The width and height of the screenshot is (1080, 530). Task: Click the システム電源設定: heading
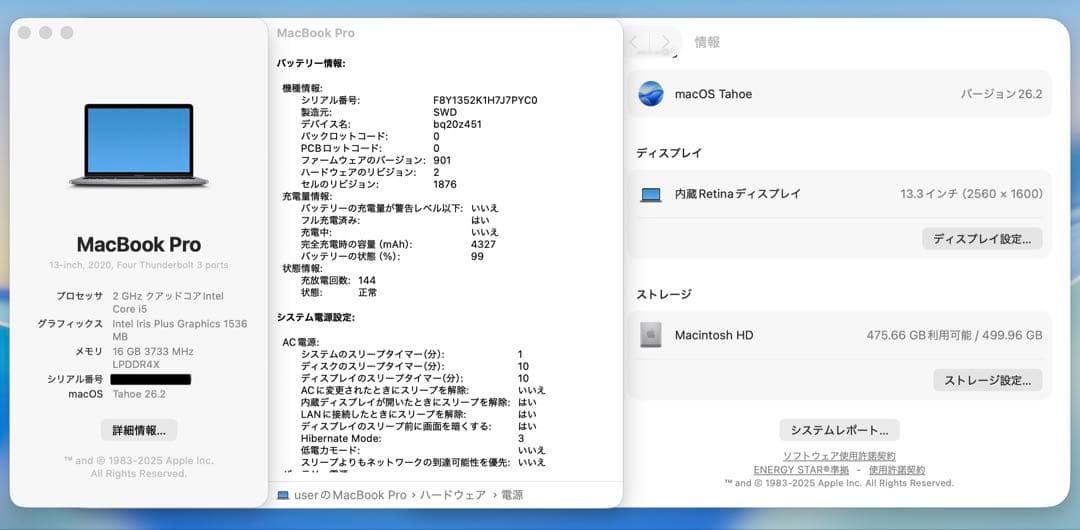click(x=316, y=318)
